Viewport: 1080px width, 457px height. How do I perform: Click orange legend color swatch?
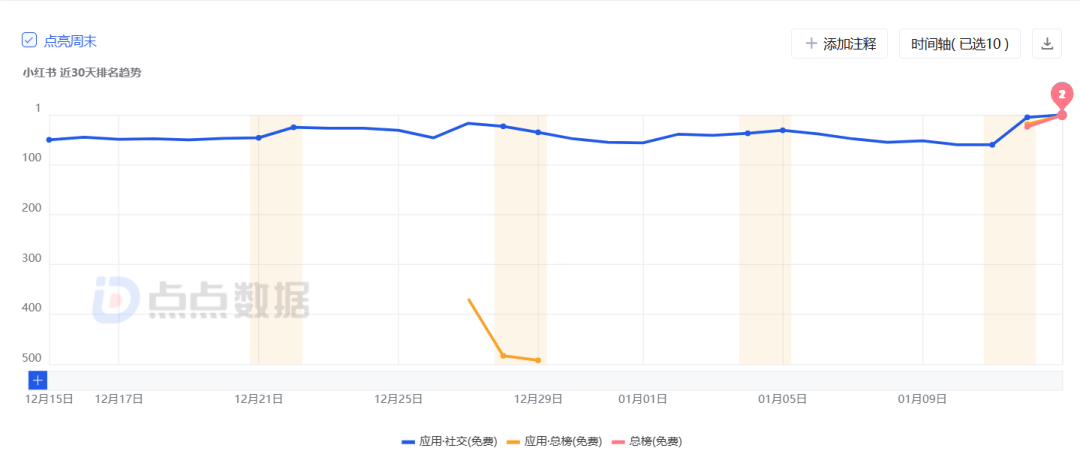[514, 441]
